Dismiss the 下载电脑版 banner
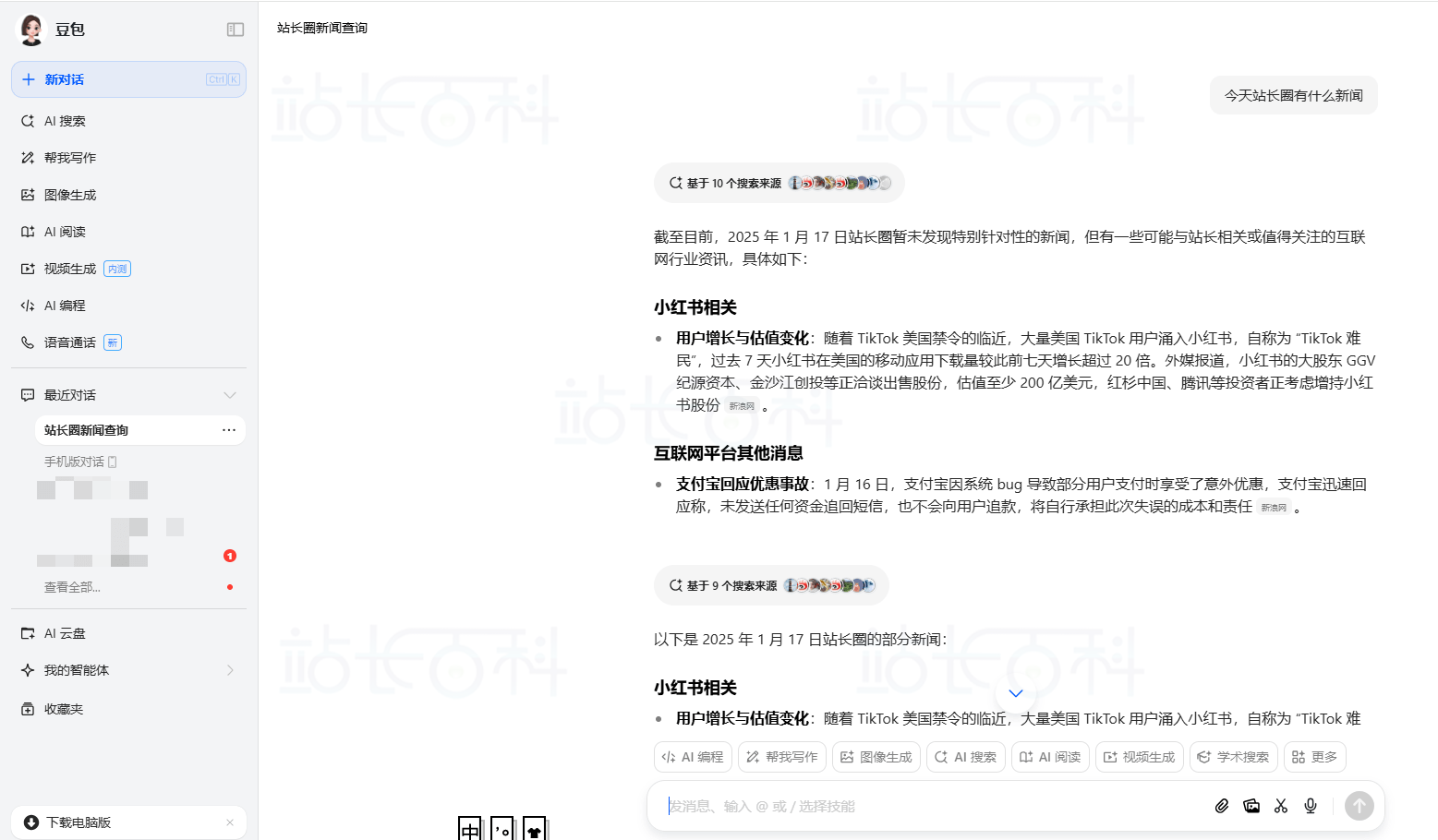Viewport: 1438px width, 840px height. pos(230,822)
